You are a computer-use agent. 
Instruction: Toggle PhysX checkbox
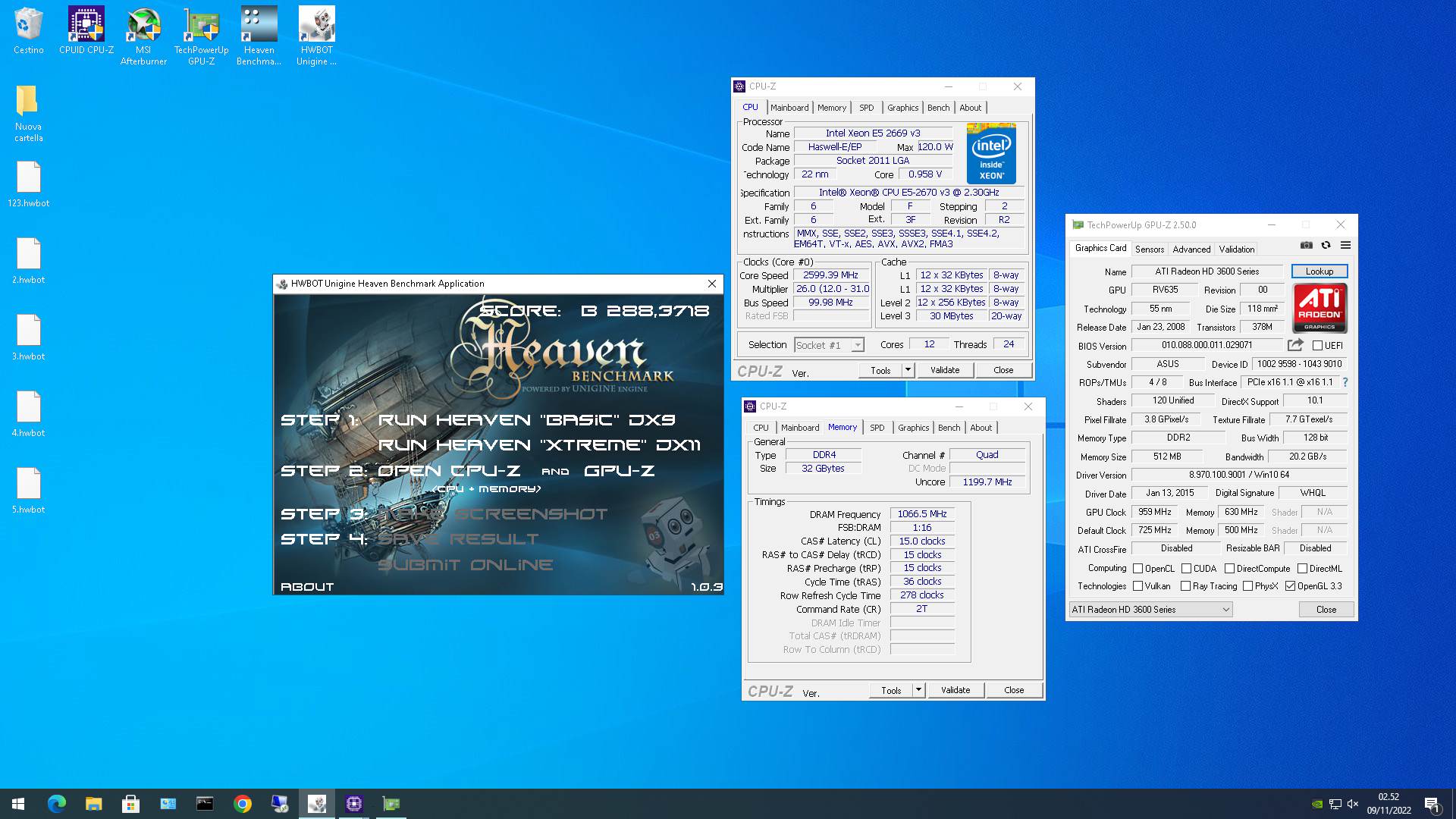[x=1247, y=586]
